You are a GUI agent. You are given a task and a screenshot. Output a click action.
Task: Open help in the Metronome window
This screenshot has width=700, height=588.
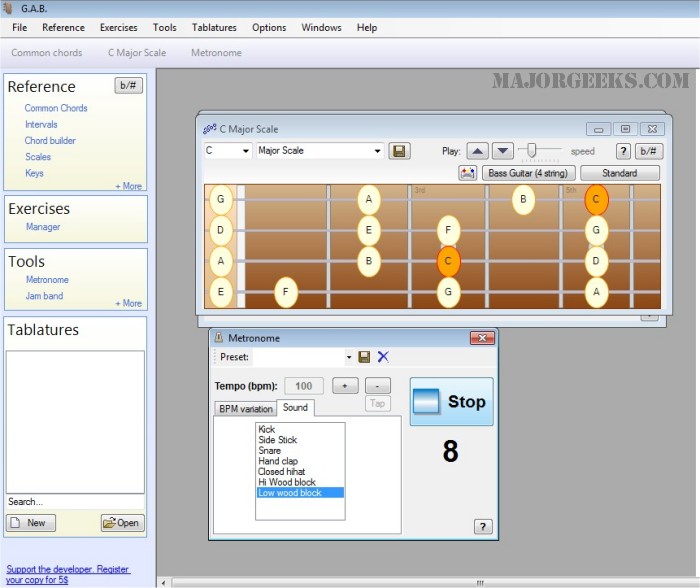483,527
